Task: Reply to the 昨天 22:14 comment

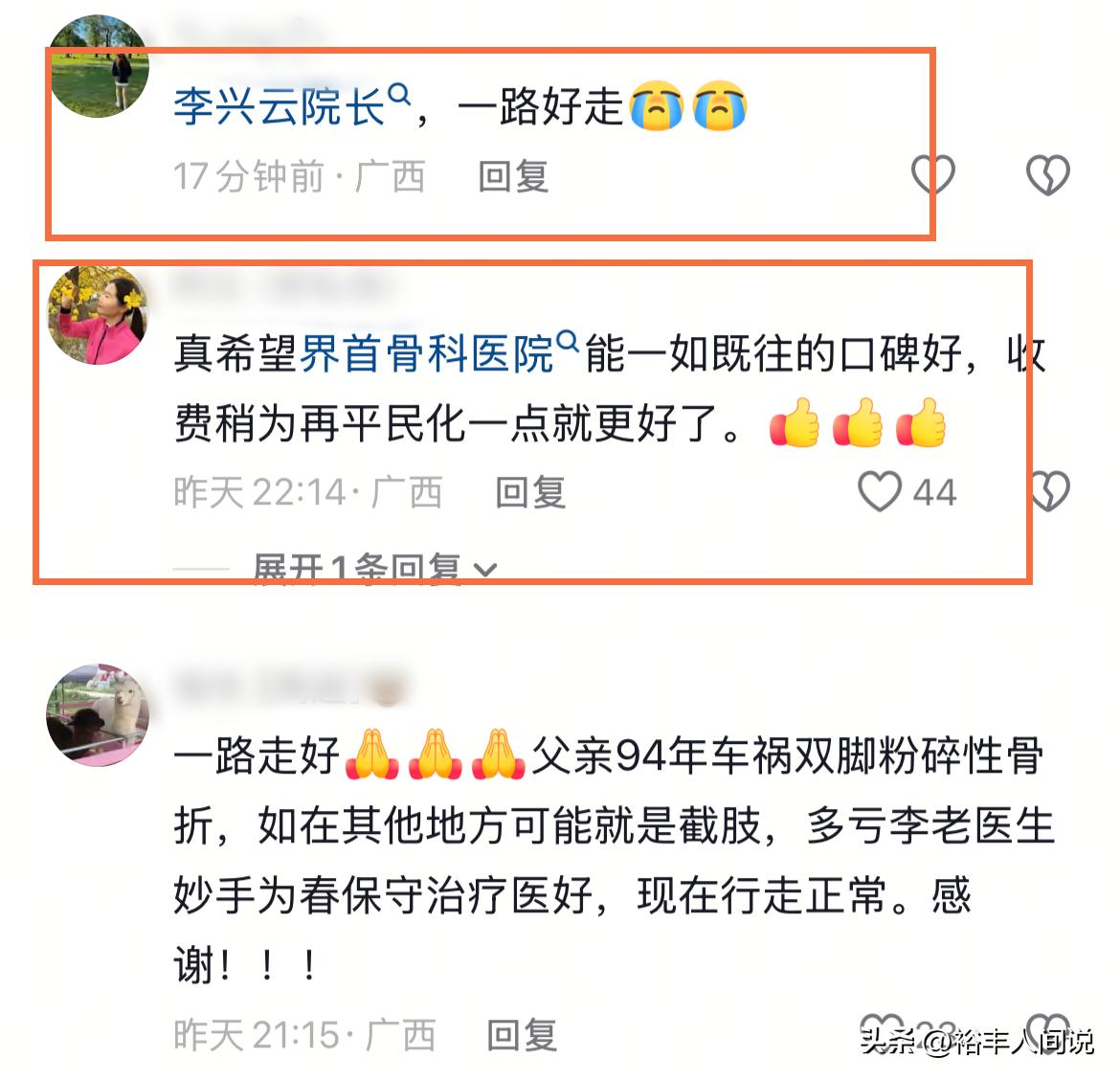Action: 530,493
